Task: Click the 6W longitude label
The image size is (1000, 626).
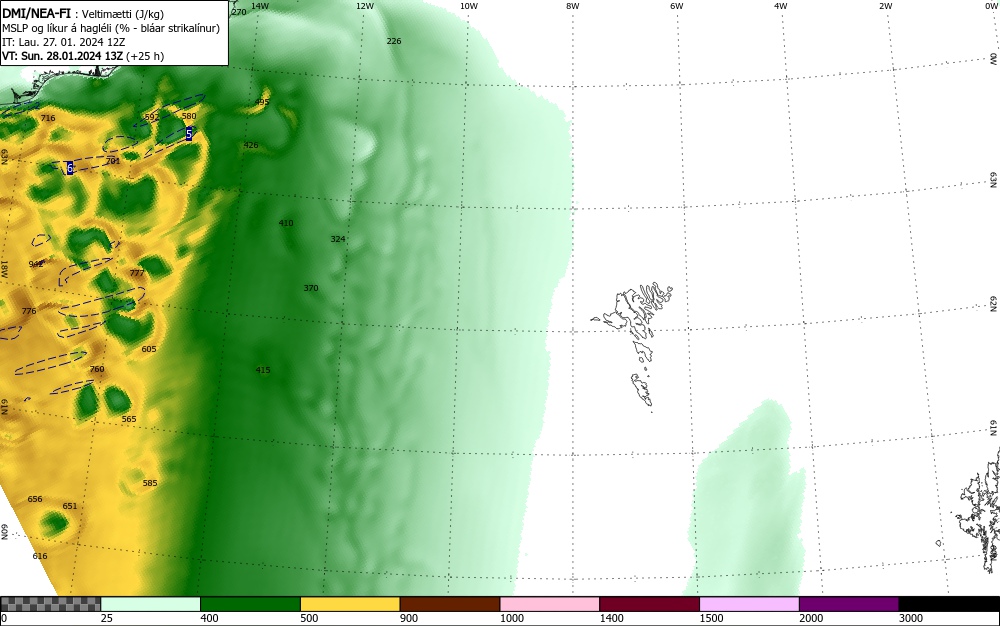Action: point(677,6)
